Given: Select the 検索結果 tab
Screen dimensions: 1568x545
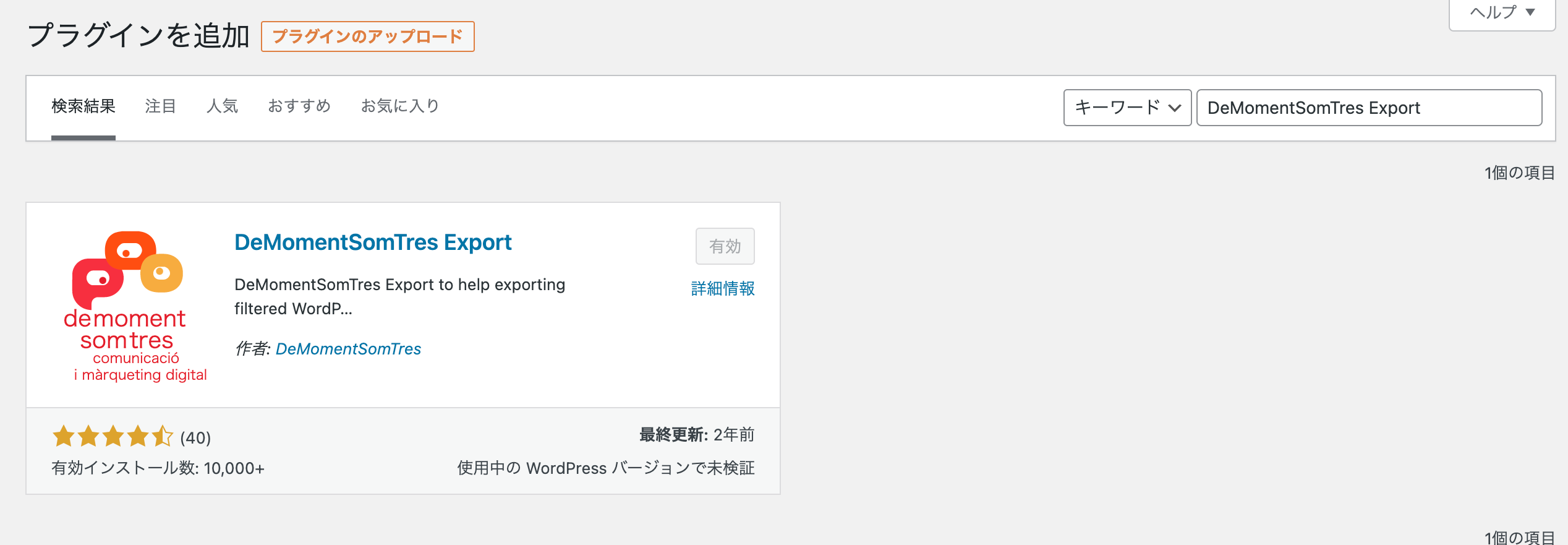Looking at the screenshot, I should pyautogui.click(x=83, y=106).
